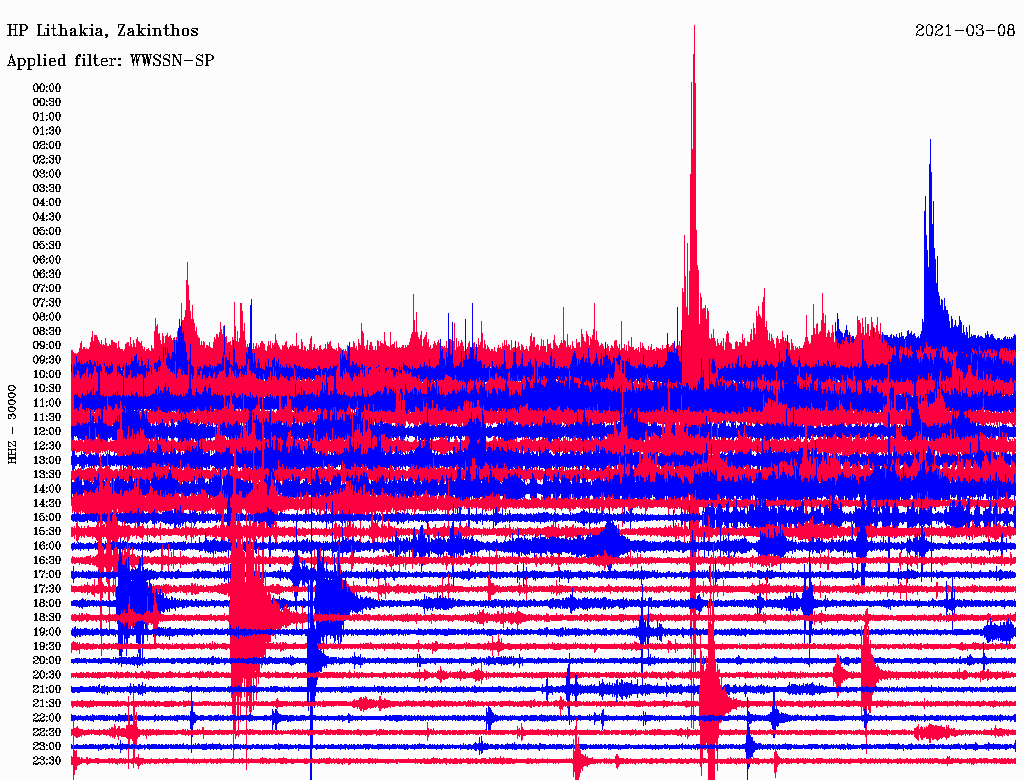Select the 17:30 time label
This screenshot has width=1024, height=780.
[x=47, y=589]
